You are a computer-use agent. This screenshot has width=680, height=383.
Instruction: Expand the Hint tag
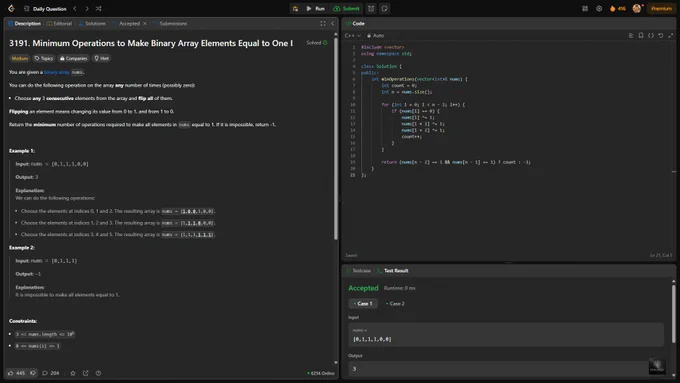102,58
